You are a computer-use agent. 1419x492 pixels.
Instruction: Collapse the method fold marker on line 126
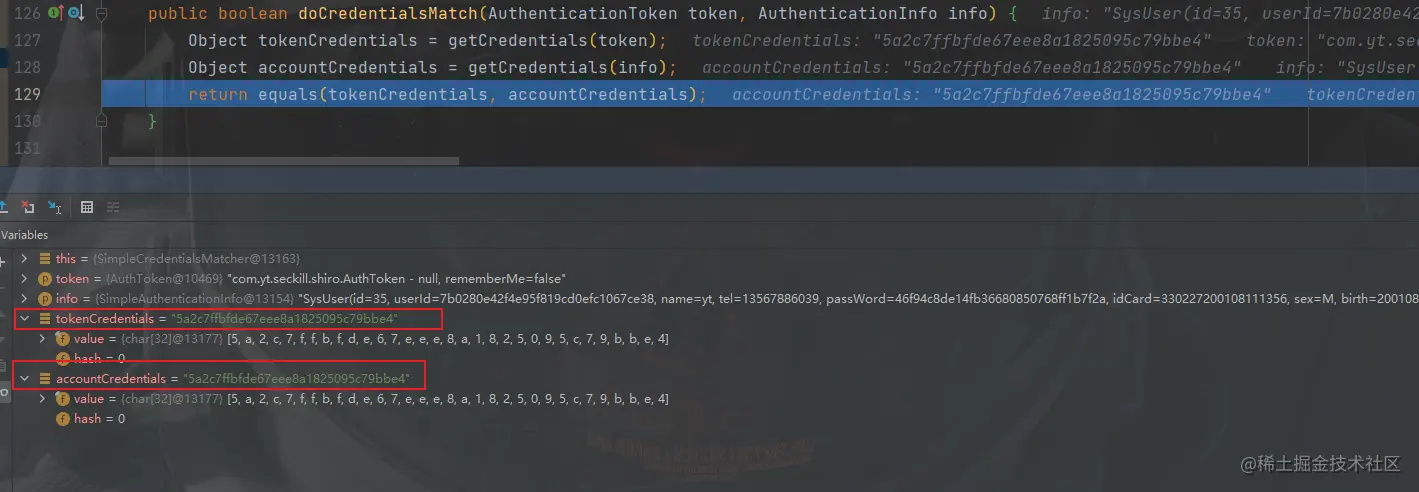click(x=101, y=14)
